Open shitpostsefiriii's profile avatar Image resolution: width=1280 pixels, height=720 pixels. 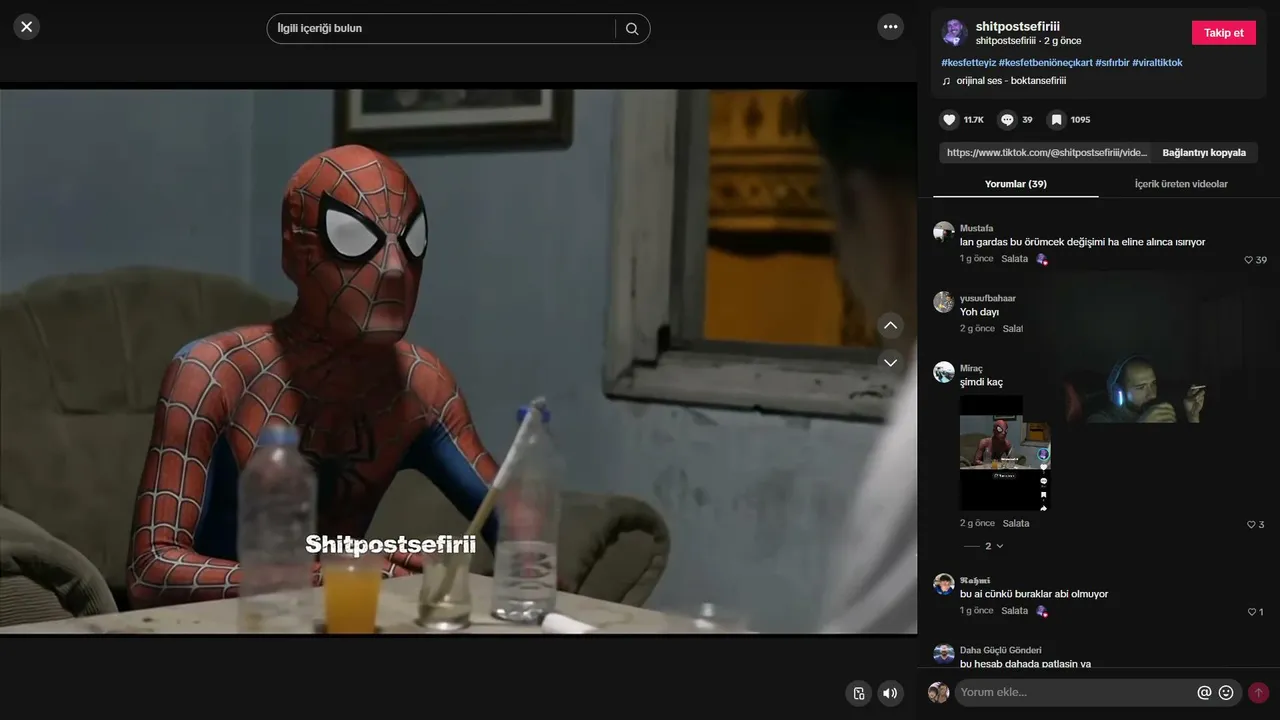coord(954,32)
